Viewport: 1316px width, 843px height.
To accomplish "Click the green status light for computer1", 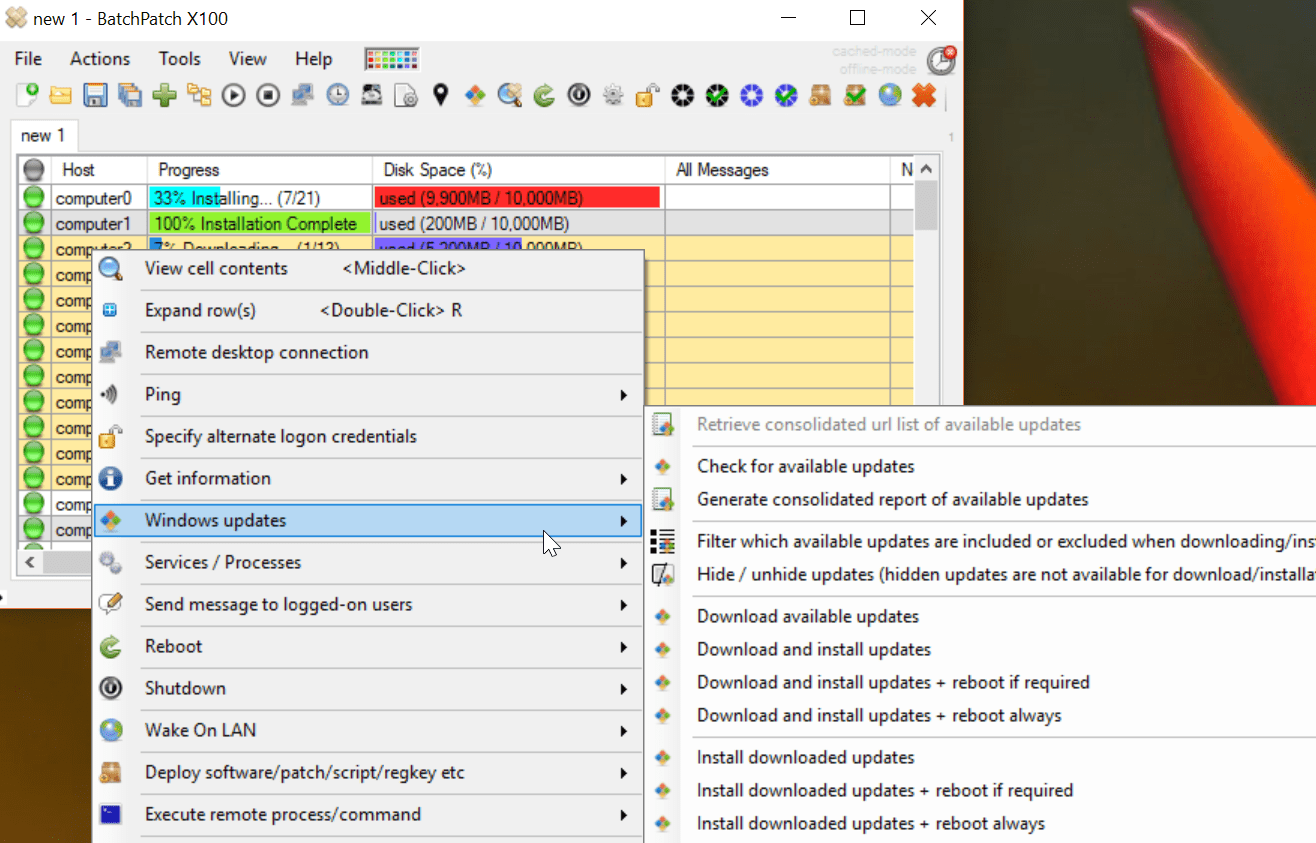I will 34,223.
